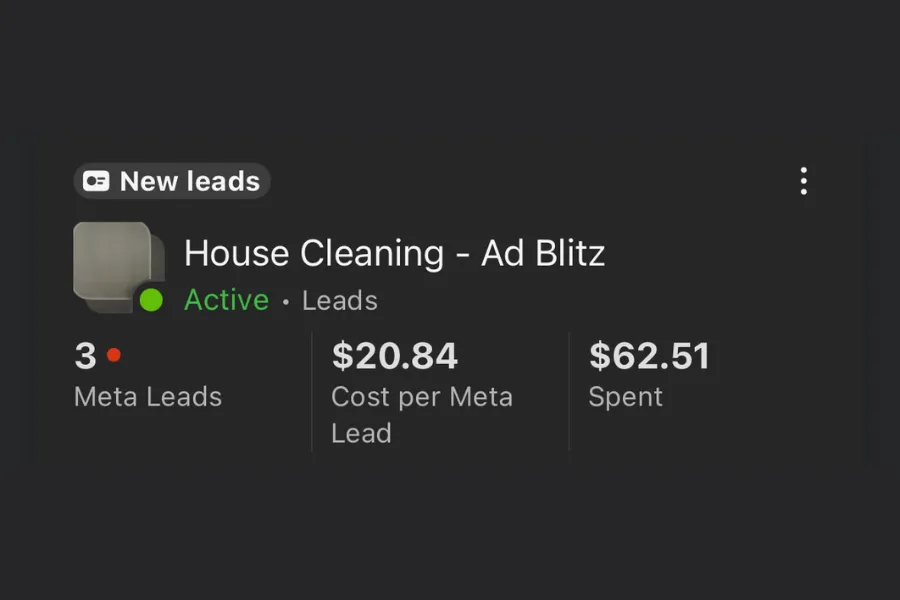Click the $20.84 cost value
The height and width of the screenshot is (600, 900).
pyautogui.click(x=395, y=356)
